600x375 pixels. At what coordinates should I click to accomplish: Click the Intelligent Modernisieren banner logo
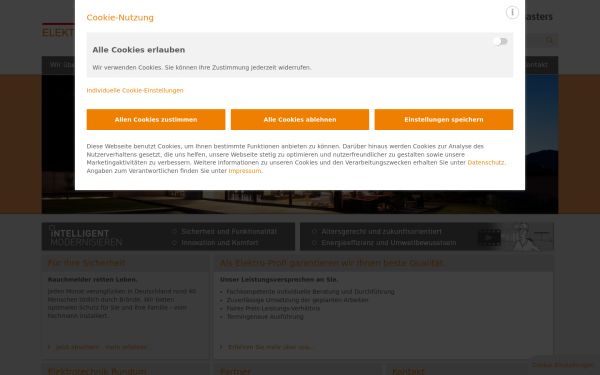pos(86,237)
